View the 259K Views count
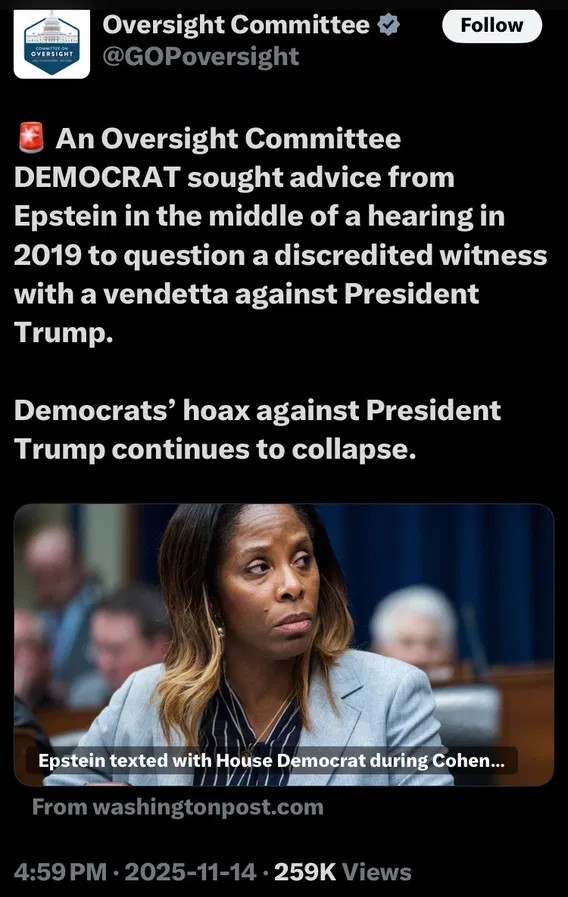 coord(343,872)
